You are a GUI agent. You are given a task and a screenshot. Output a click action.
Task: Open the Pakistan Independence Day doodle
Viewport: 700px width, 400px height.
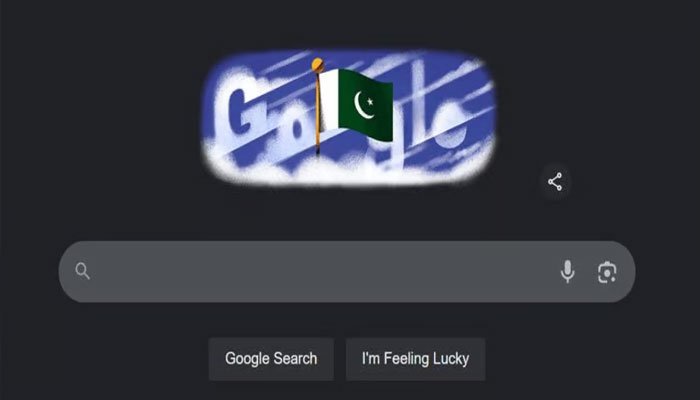pos(349,118)
